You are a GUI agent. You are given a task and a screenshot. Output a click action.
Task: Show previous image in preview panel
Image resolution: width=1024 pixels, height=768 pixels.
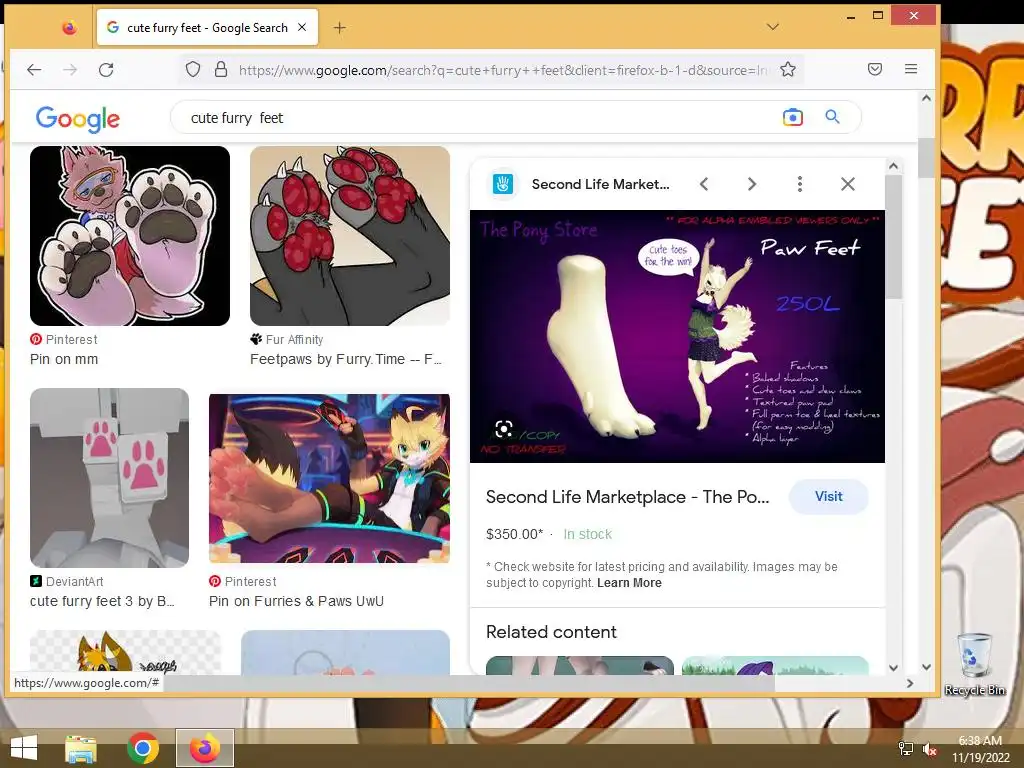tap(704, 184)
